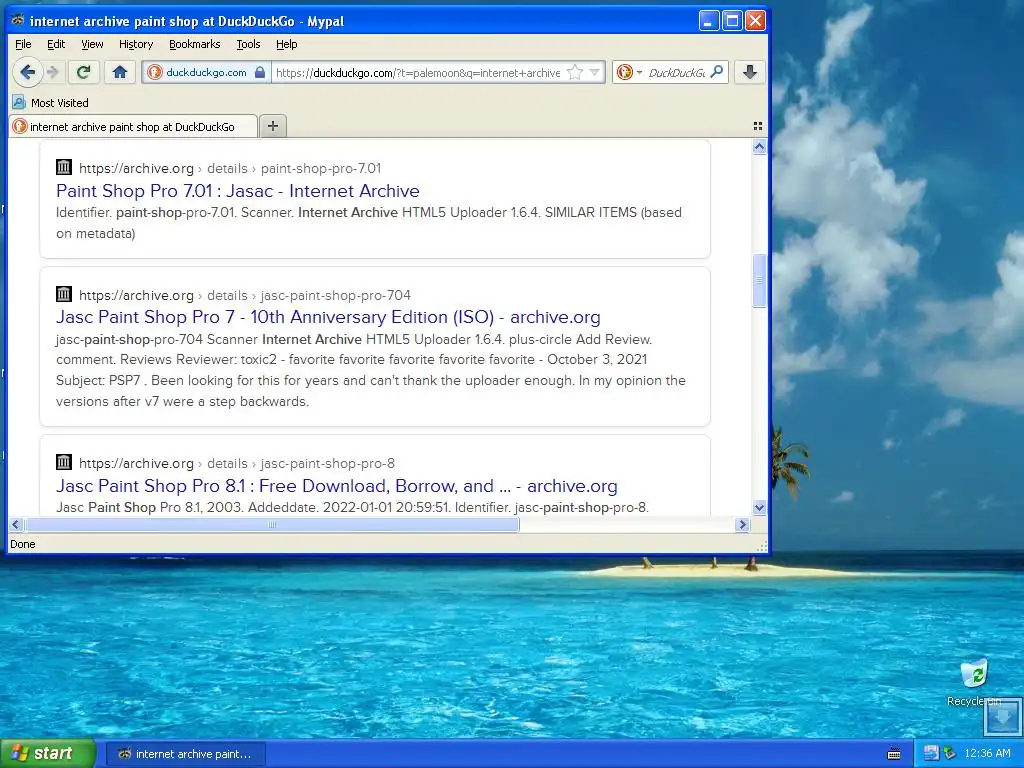Click the window resize grip in status bar
This screenshot has width=1024, height=768.
tap(761, 546)
